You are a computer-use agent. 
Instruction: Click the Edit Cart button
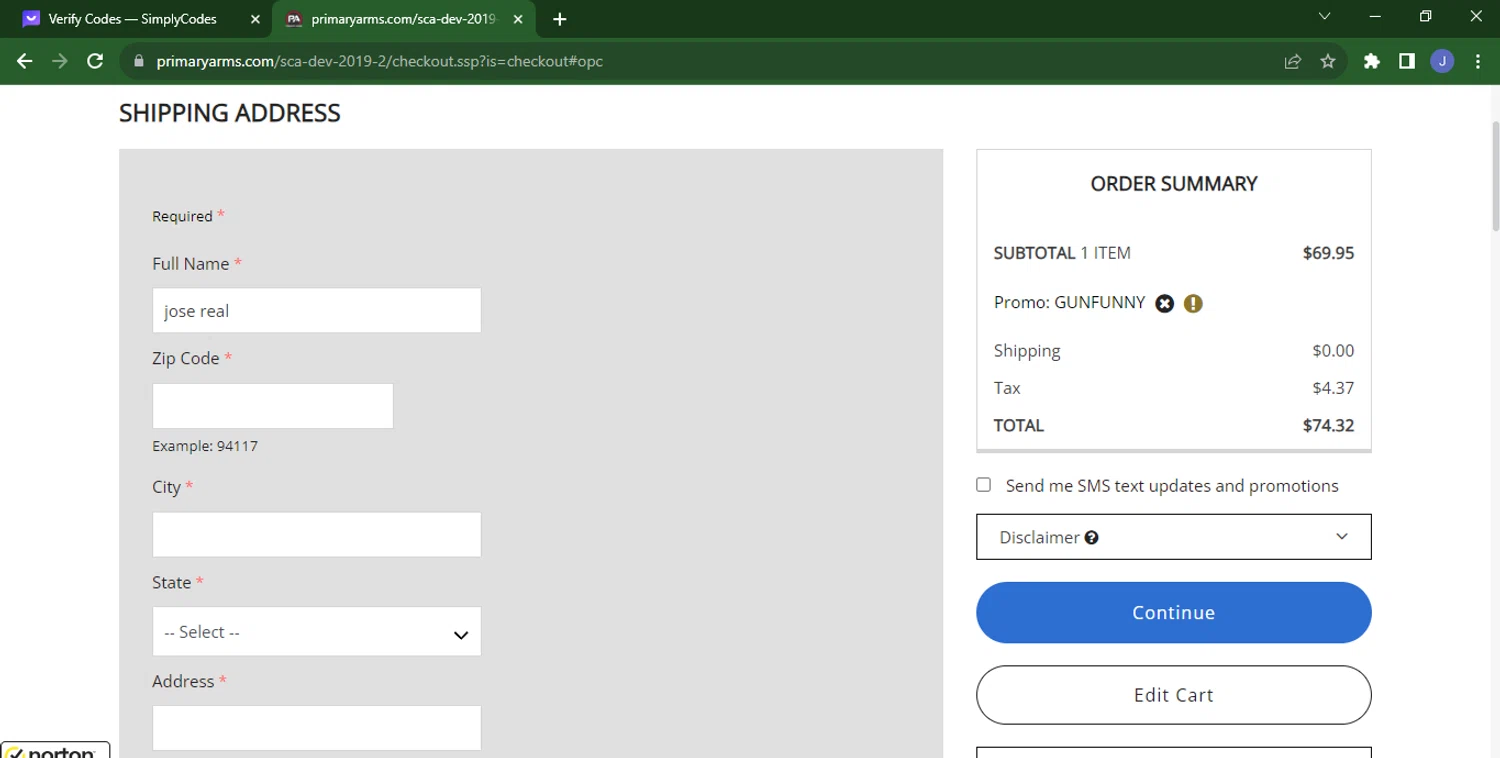pyautogui.click(x=1174, y=695)
